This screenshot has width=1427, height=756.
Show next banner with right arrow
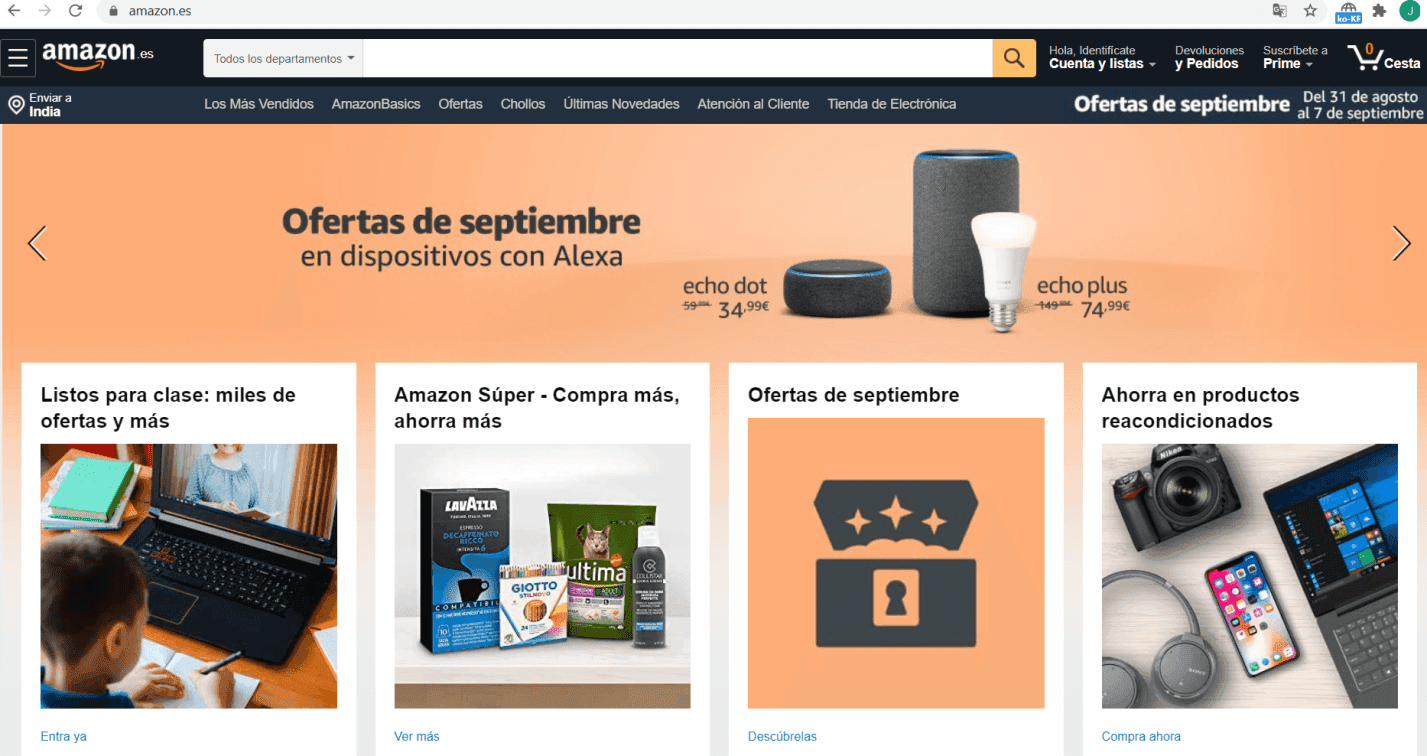1401,243
